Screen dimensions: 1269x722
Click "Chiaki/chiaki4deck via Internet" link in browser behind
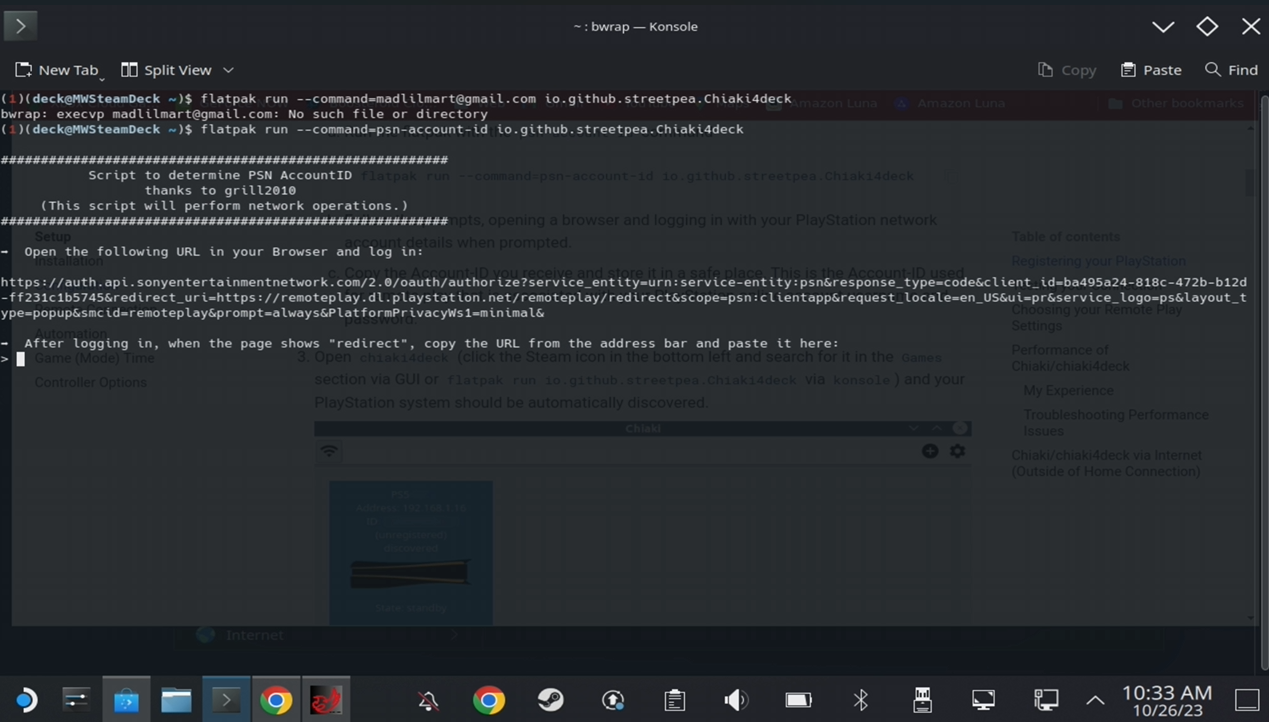click(1106, 463)
